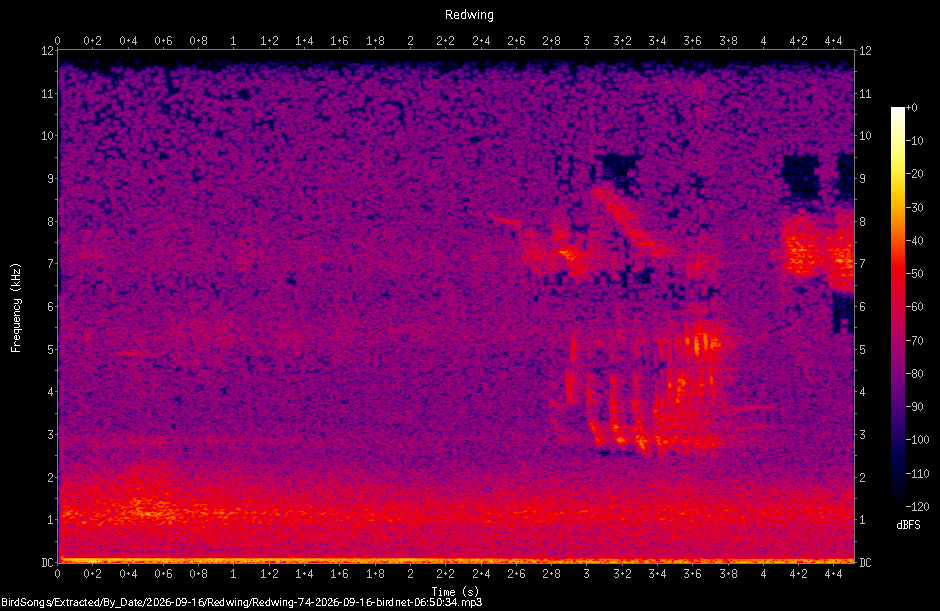This screenshot has height=611, width=940.
Task: Click the "-50" colorbar label
Action: (x=915, y=273)
